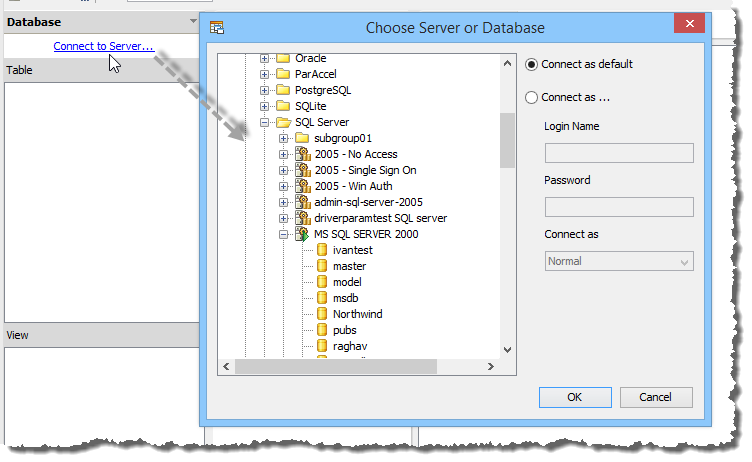The image size is (752, 462).
Task: Select the 2005 - Single Sign On label
Action: coord(365,170)
